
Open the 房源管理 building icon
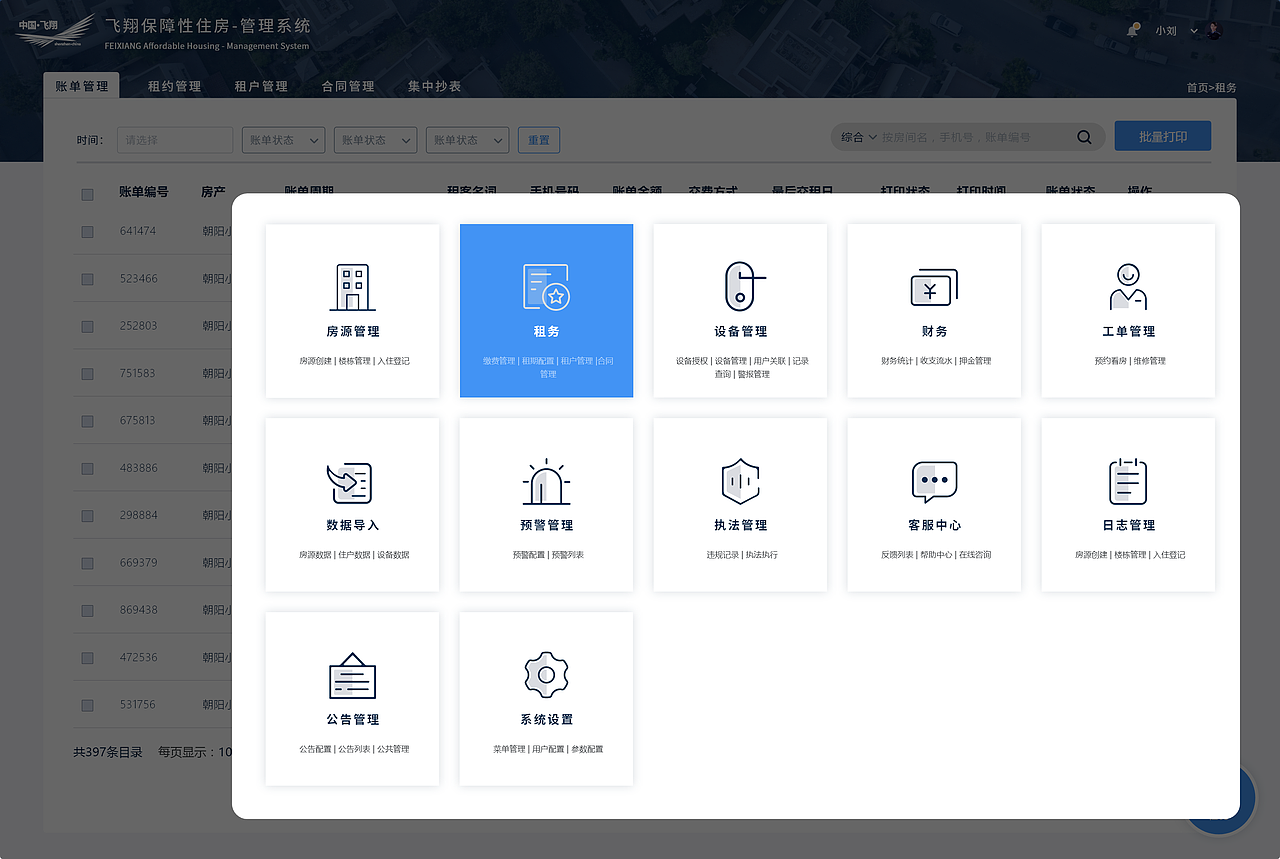pyautogui.click(x=352, y=287)
